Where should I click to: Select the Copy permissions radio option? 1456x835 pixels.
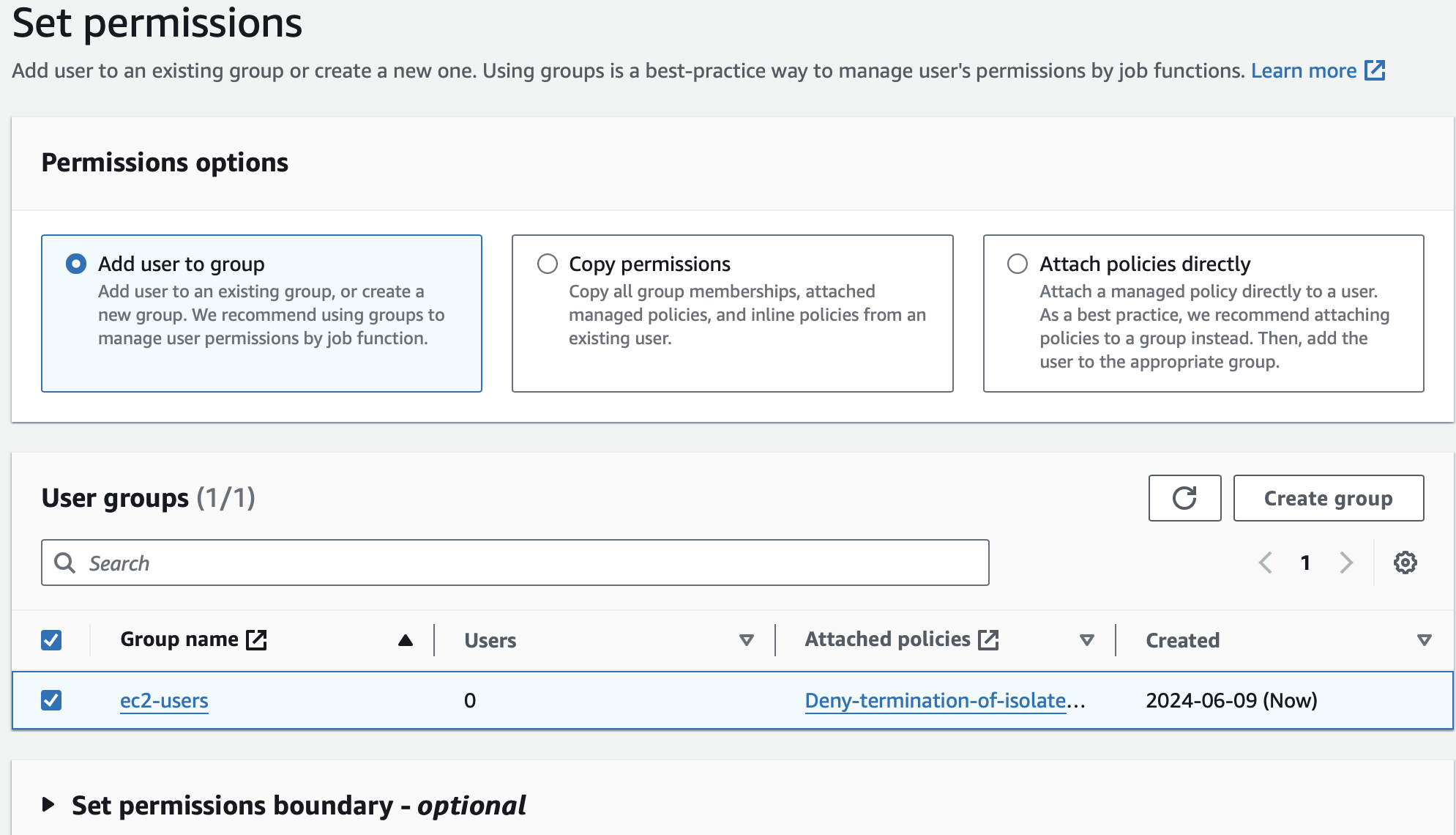(548, 264)
